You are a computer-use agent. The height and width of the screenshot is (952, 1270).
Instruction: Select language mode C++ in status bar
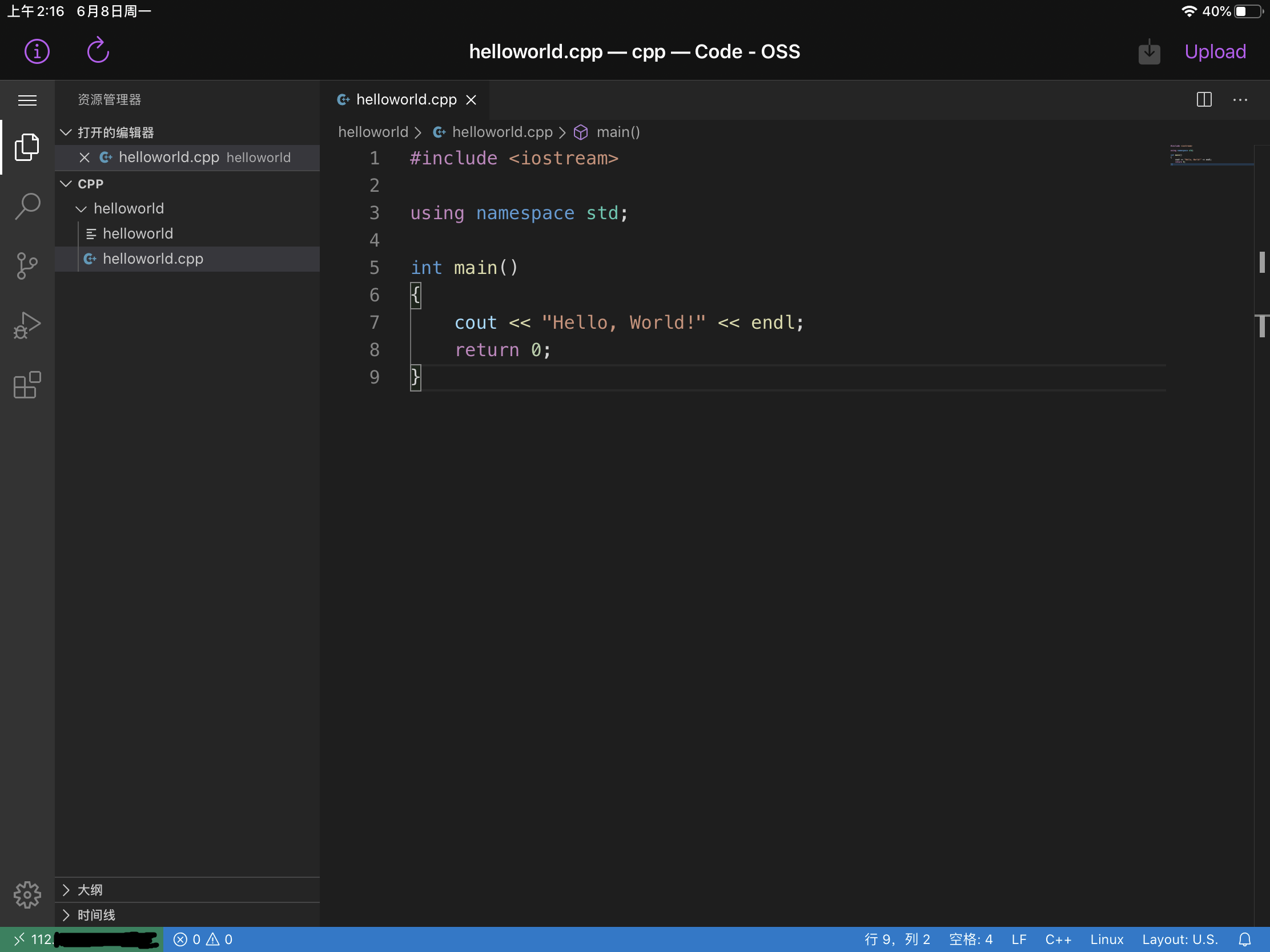click(x=1058, y=939)
